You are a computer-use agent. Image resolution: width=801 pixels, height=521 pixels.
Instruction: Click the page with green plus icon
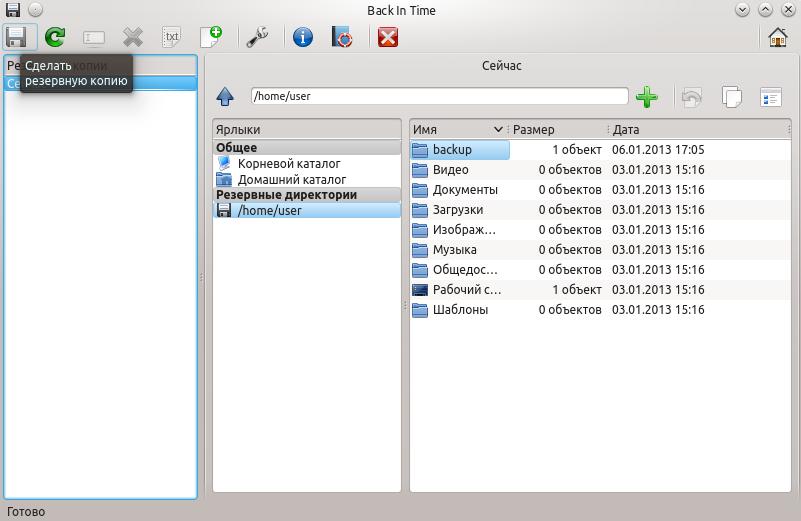click(211, 37)
